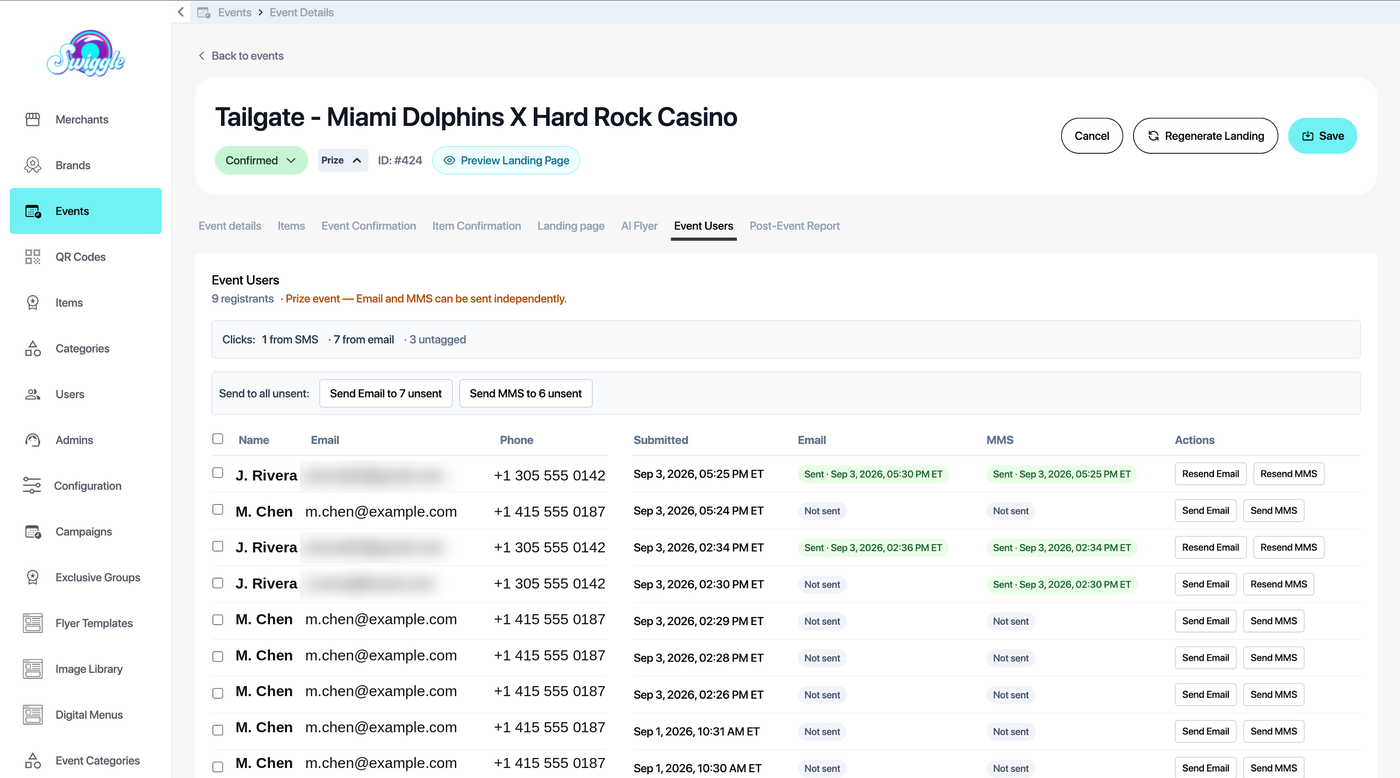Send Email for M. Chen 05:24 PM row
The width and height of the screenshot is (1400, 778).
(1206, 511)
